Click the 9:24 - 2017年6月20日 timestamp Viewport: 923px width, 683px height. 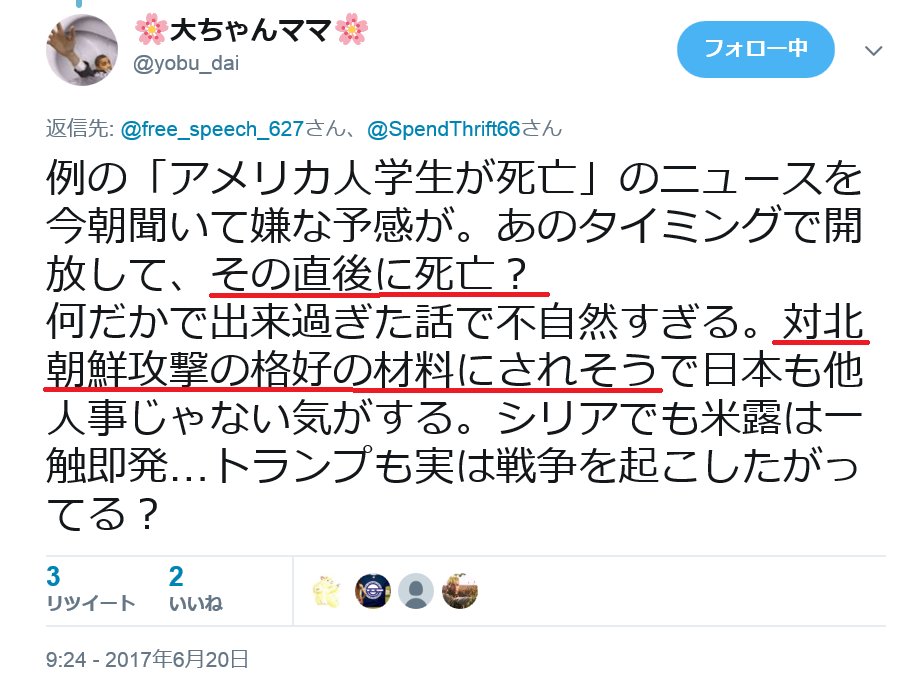[147, 659]
